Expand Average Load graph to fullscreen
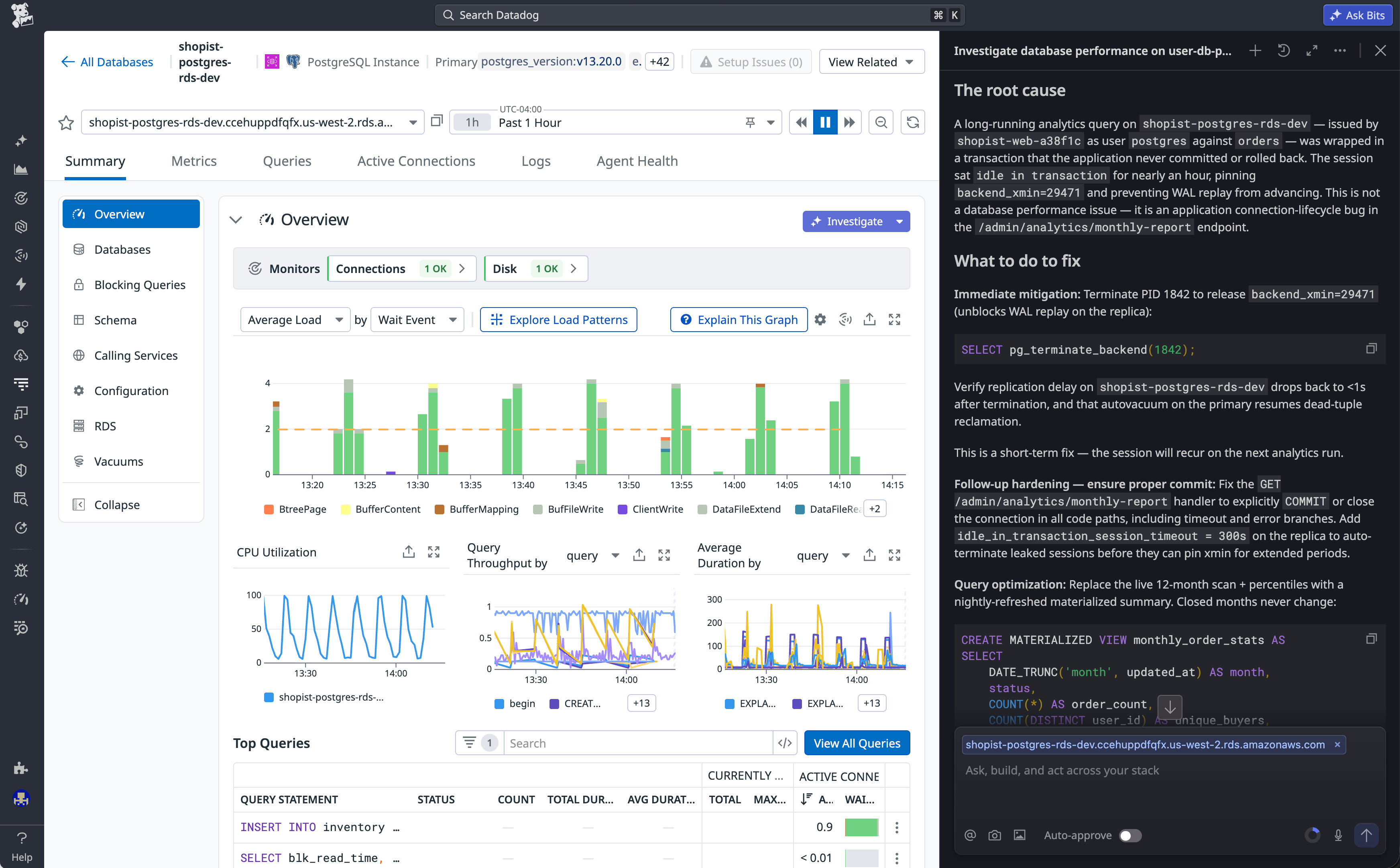This screenshot has width=1400, height=868. coord(894,320)
